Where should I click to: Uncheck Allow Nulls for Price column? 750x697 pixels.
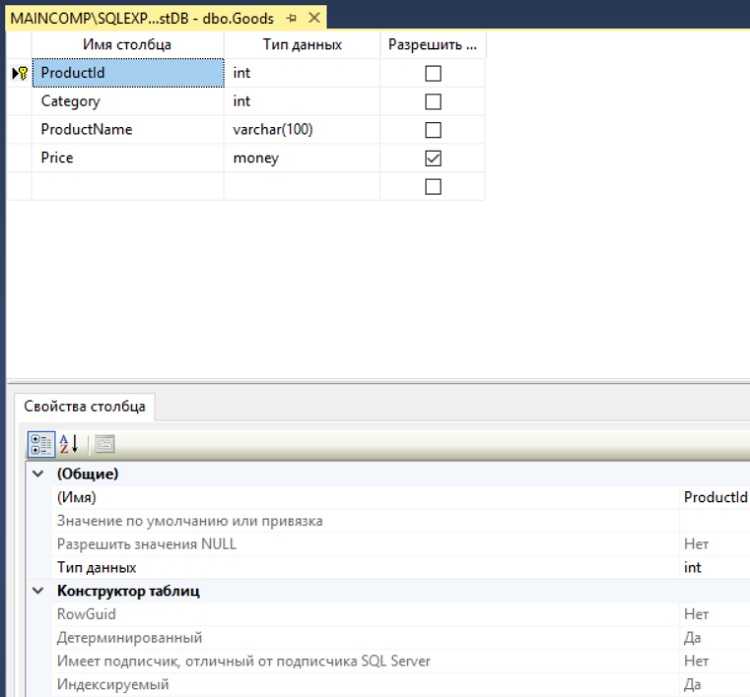pyautogui.click(x=433, y=158)
